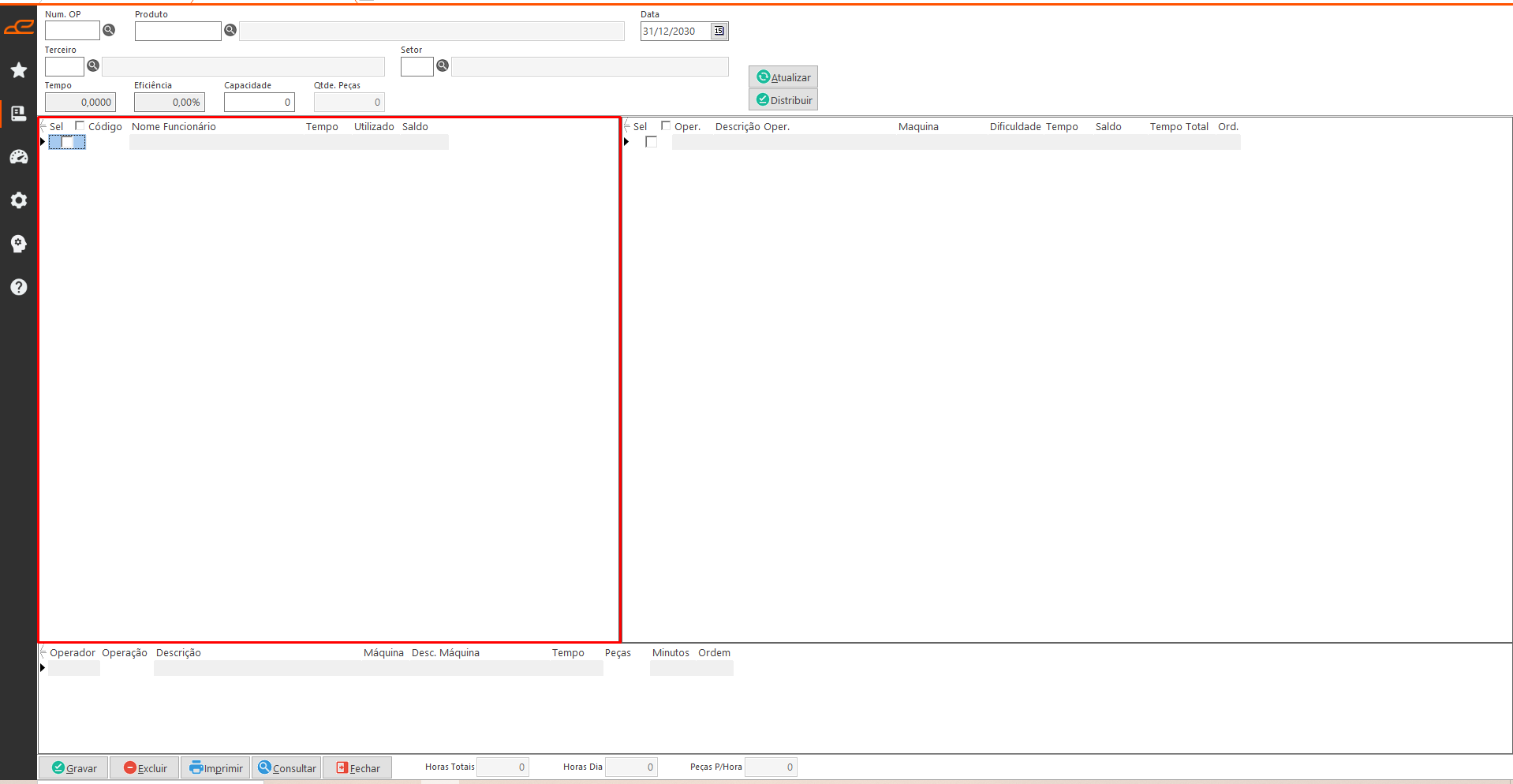Click the Consultar button

pyautogui.click(x=287, y=768)
